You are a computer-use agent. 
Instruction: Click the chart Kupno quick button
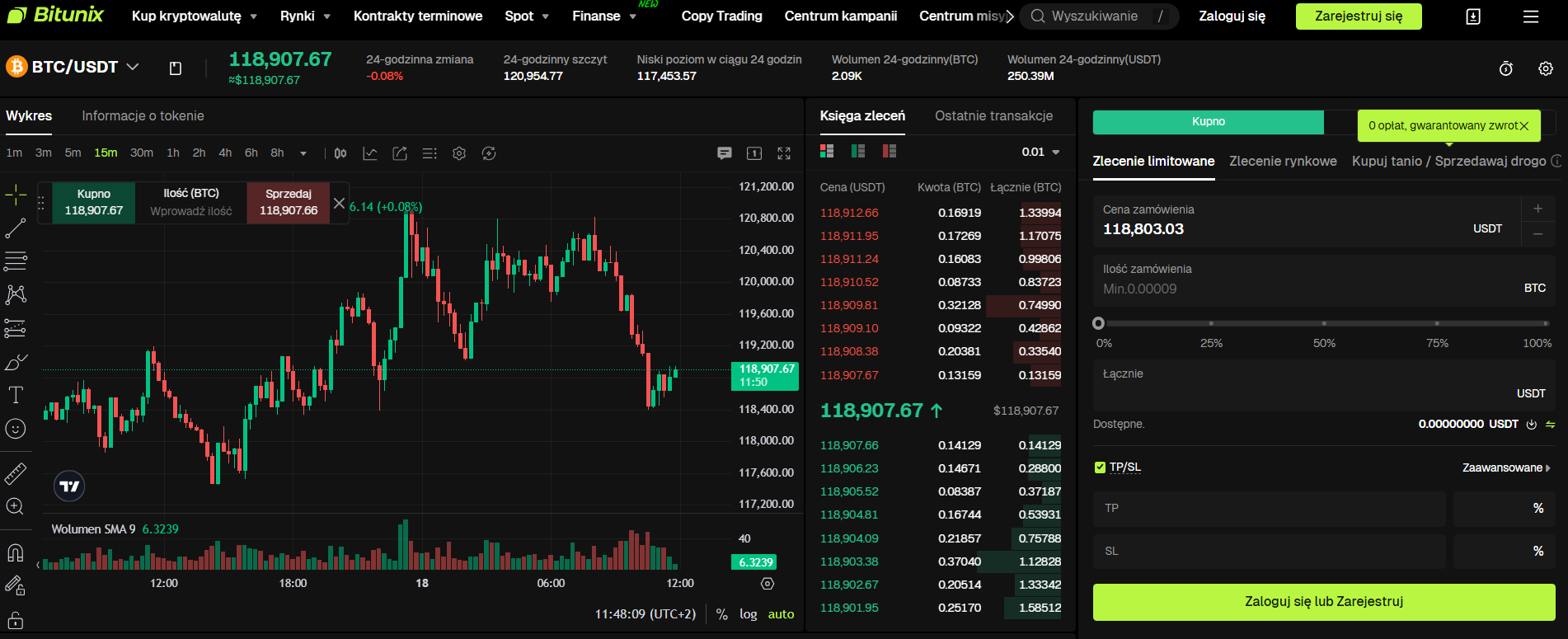[94, 203]
